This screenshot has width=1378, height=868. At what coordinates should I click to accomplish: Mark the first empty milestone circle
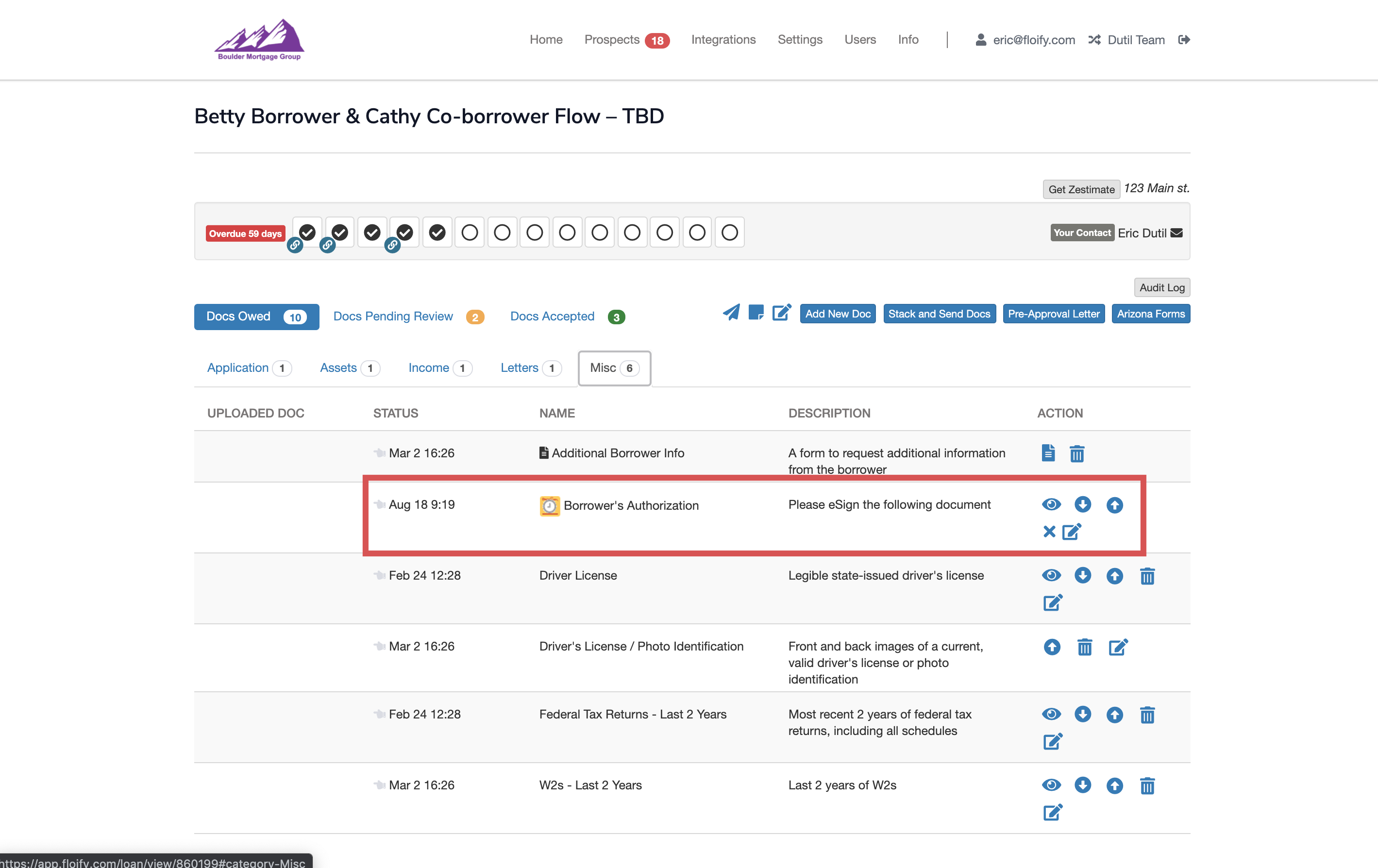pyautogui.click(x=469, y=233)
